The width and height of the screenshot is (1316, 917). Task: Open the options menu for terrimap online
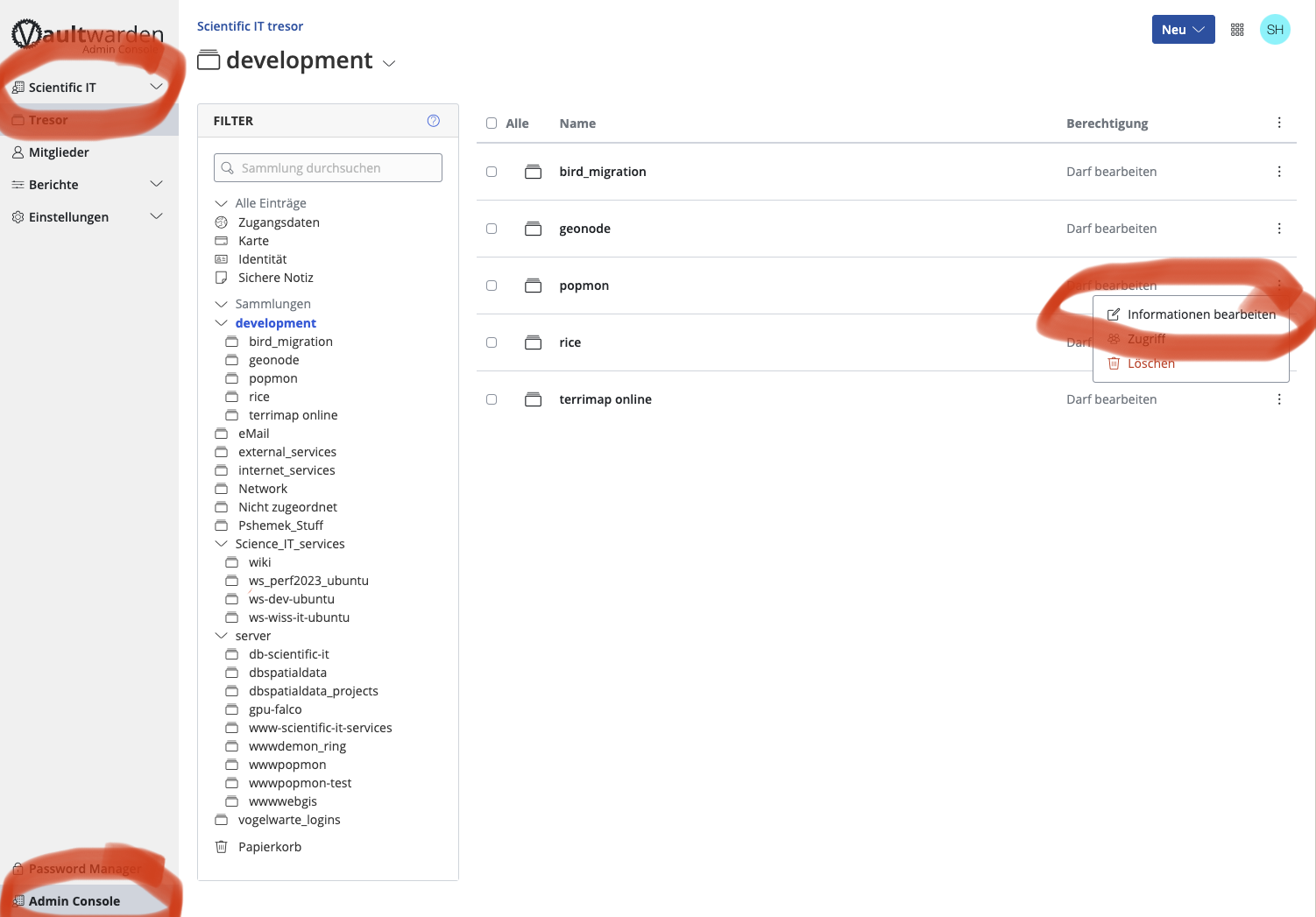click(1279, 399)
